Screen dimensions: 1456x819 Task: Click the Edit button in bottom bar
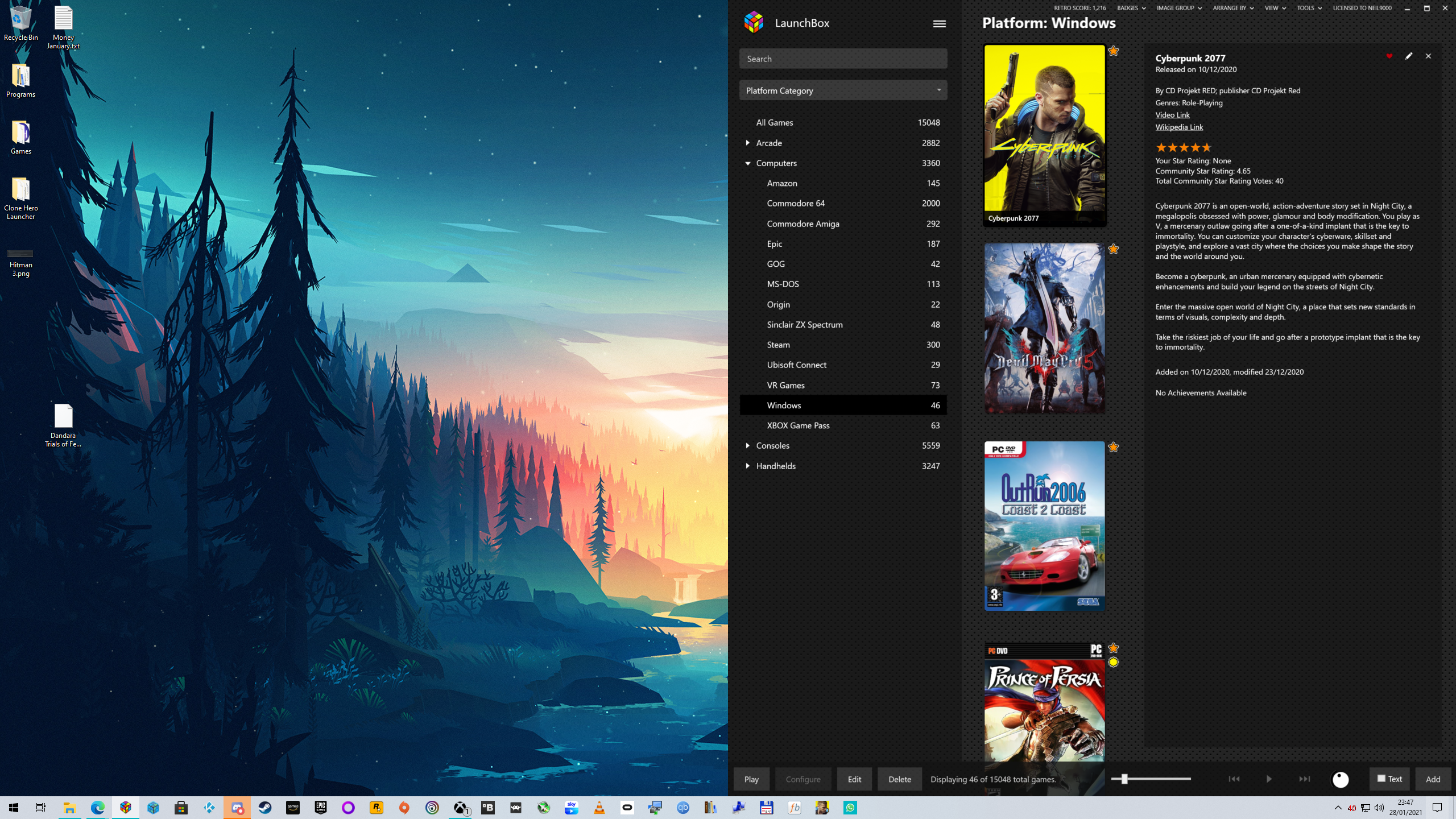[854, 779]
